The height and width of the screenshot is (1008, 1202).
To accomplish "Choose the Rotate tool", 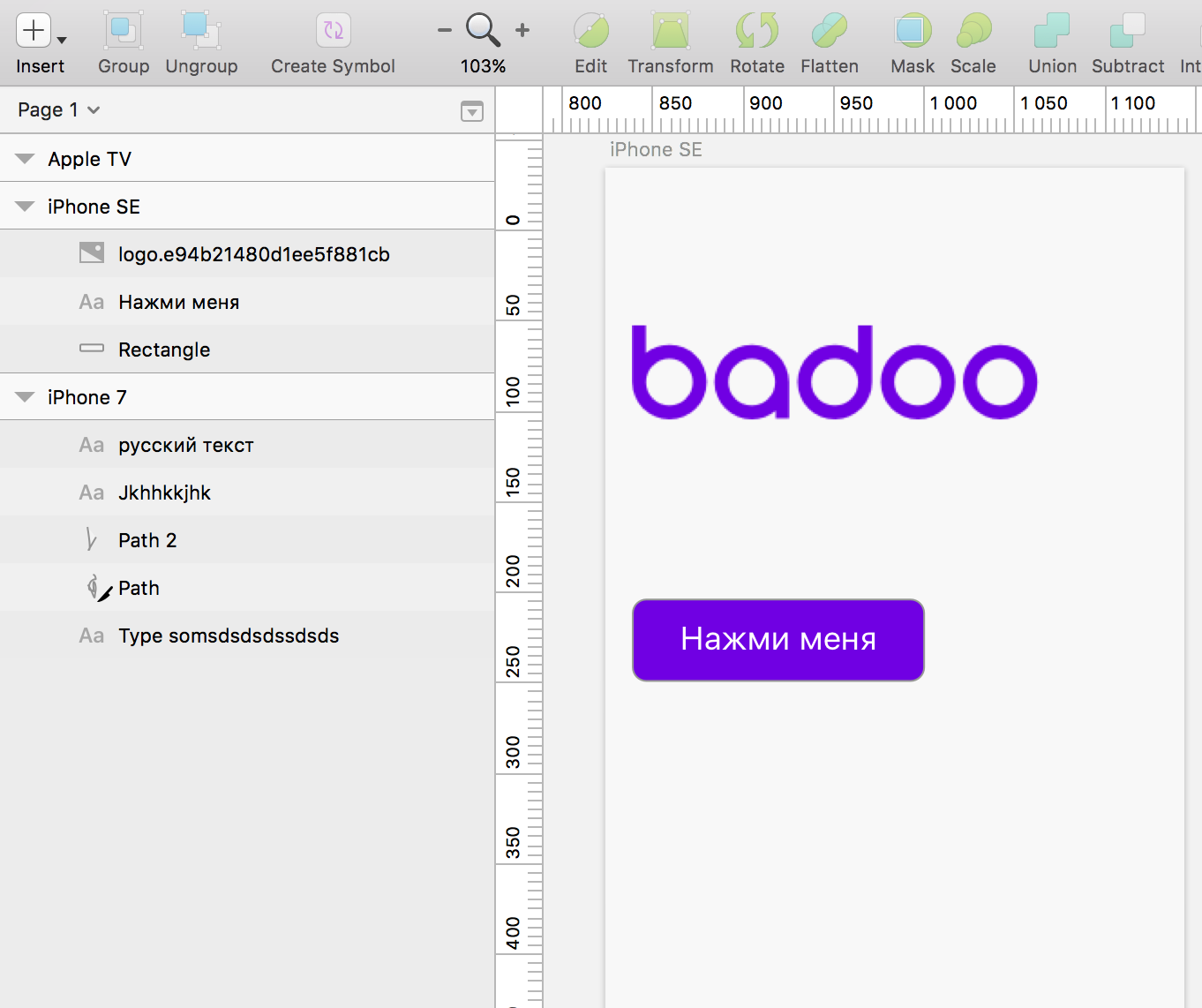I will (x=757, y=30).
